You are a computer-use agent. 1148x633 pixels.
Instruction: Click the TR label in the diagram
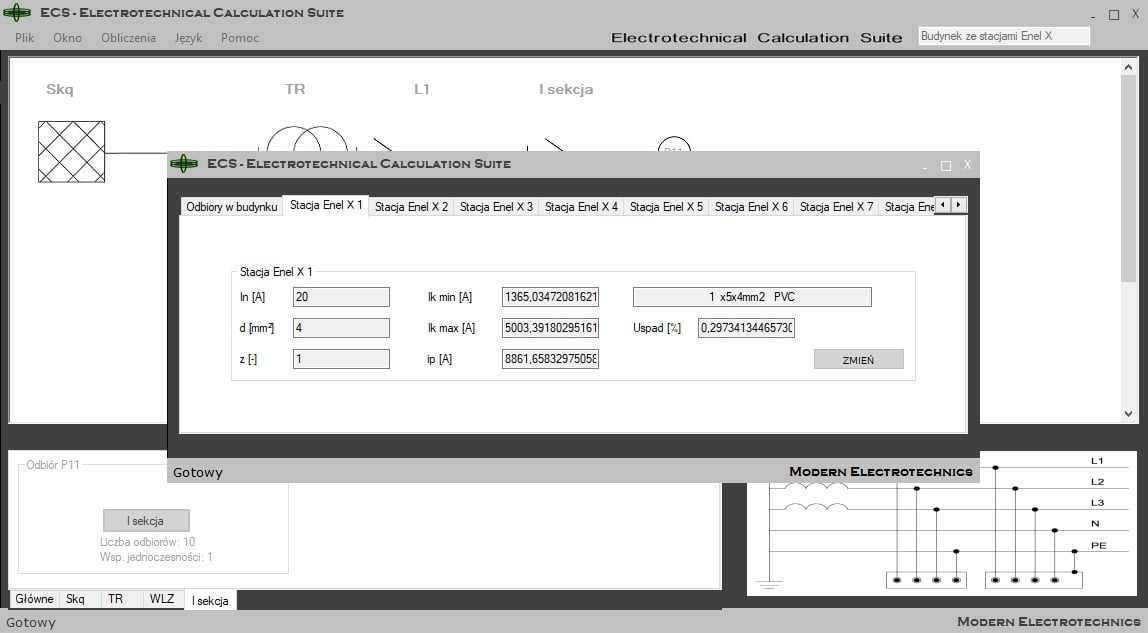click(295, 89)
